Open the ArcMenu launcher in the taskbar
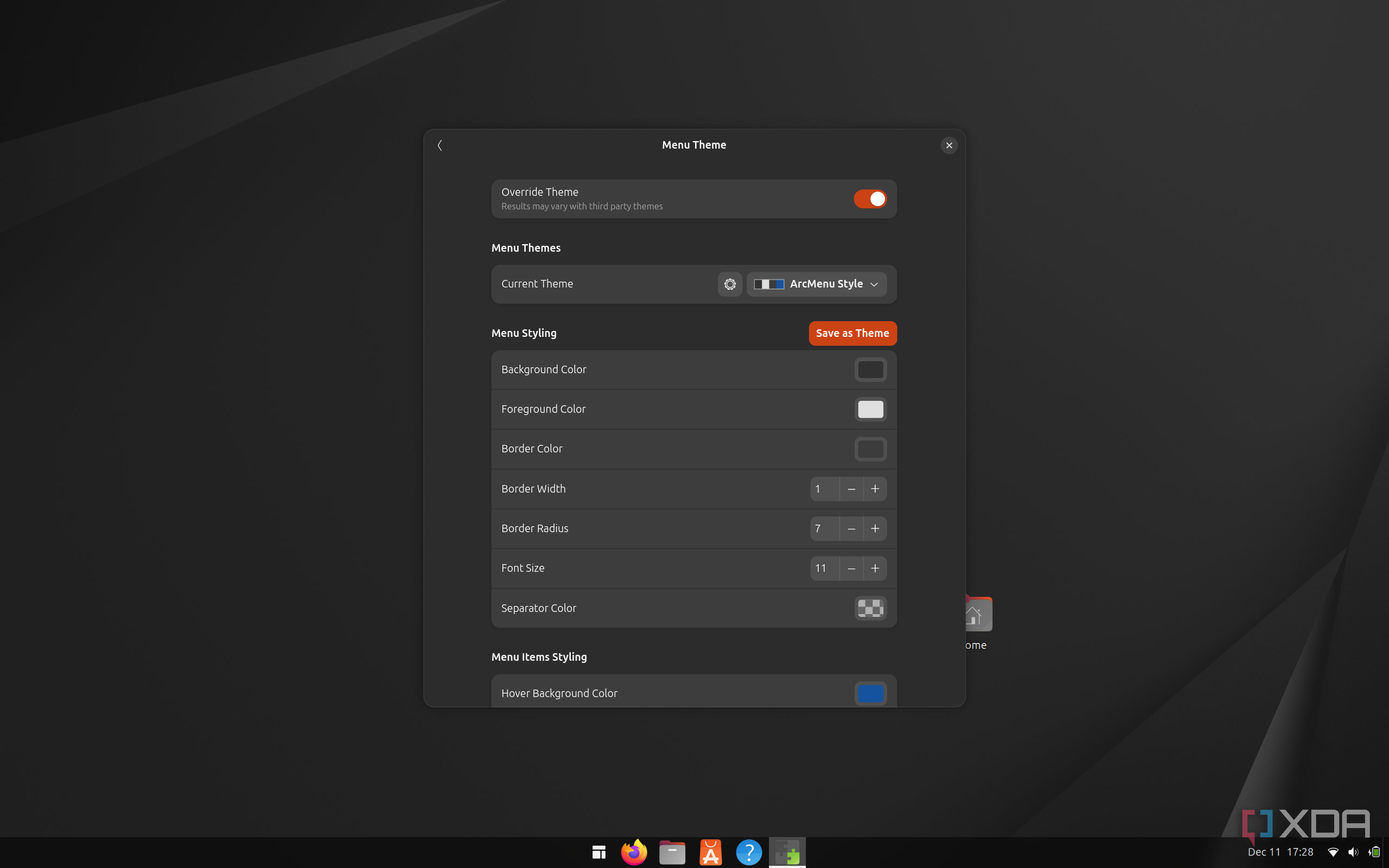Viewport: 1389px width, 868px height. click(598, 852)
